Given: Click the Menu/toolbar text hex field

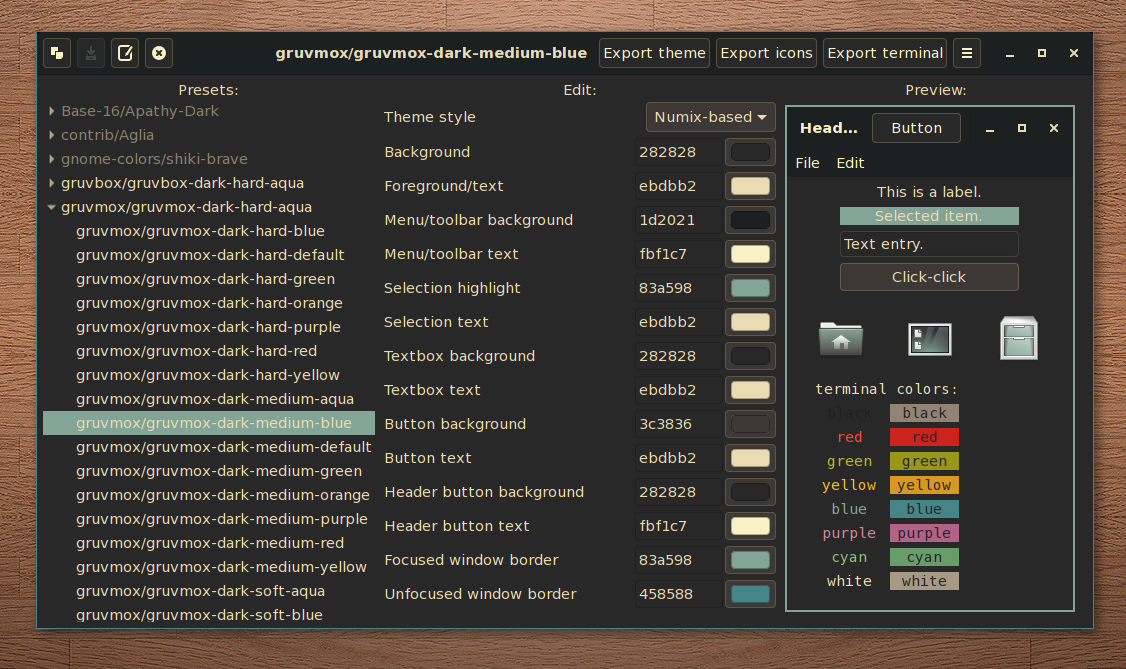Looking at the screenshot, I should 679,254.
